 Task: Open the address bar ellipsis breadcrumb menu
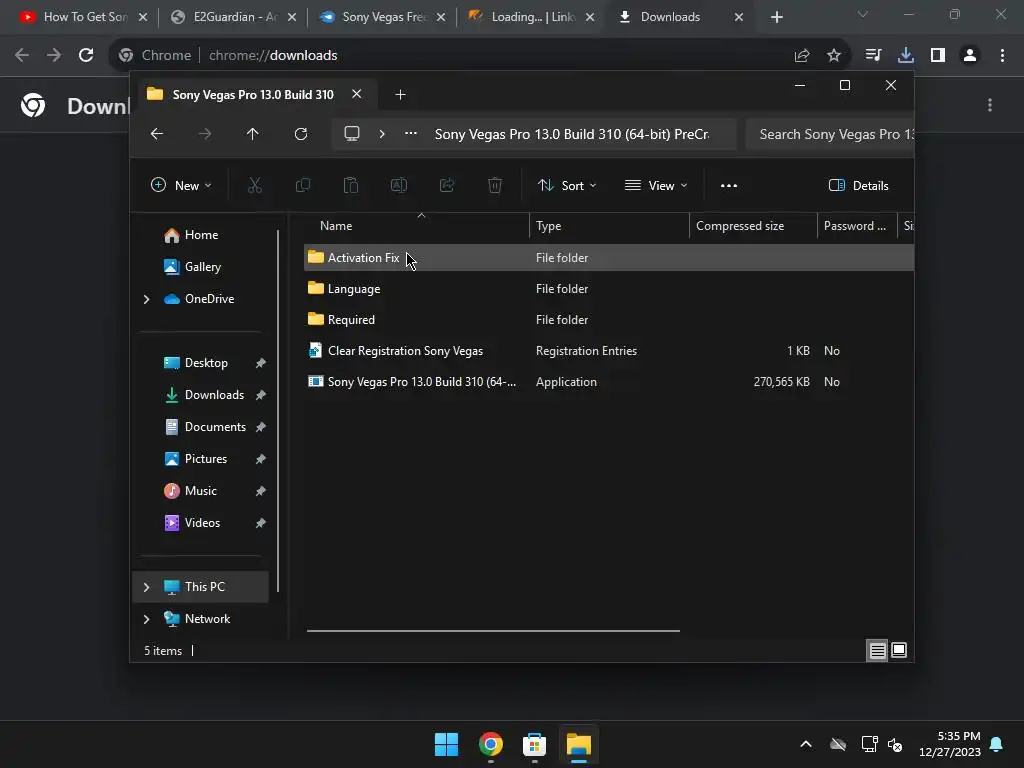click(x=411, y=134)
